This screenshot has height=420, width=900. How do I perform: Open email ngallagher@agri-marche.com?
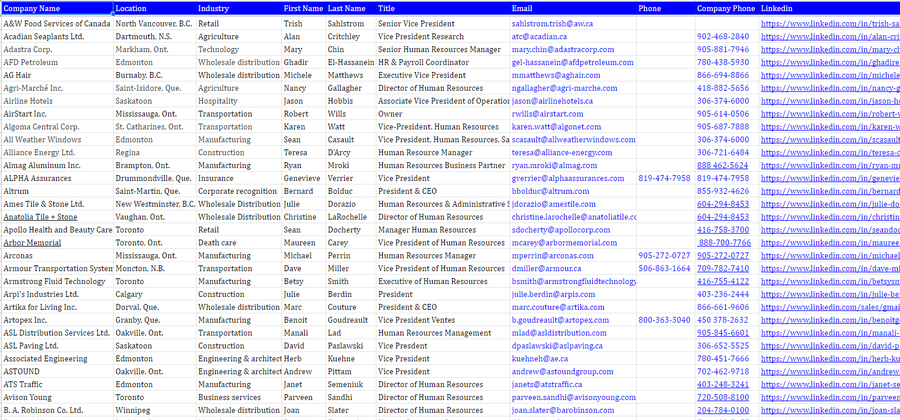point(565,88)
